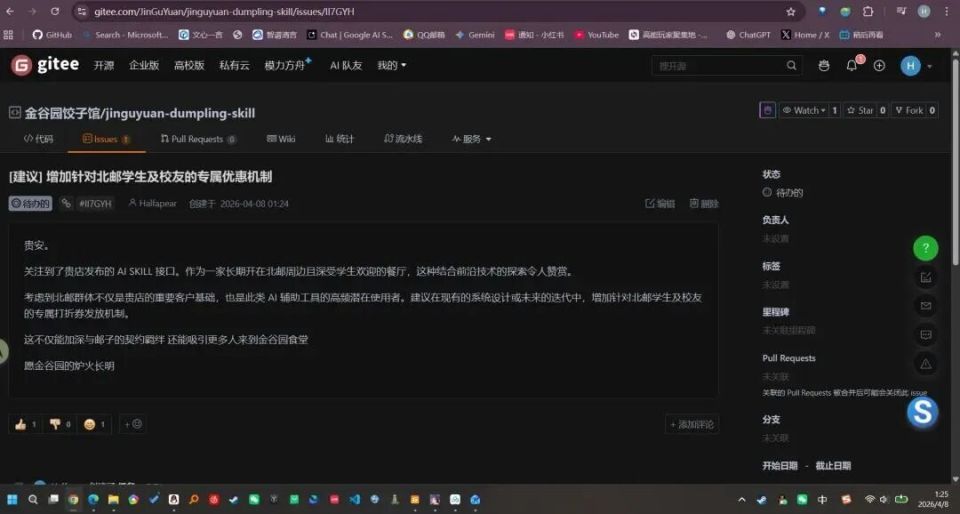Add thumbs up reaction to the issue
This screenshot has height=514, width=960.
[25, 424]
